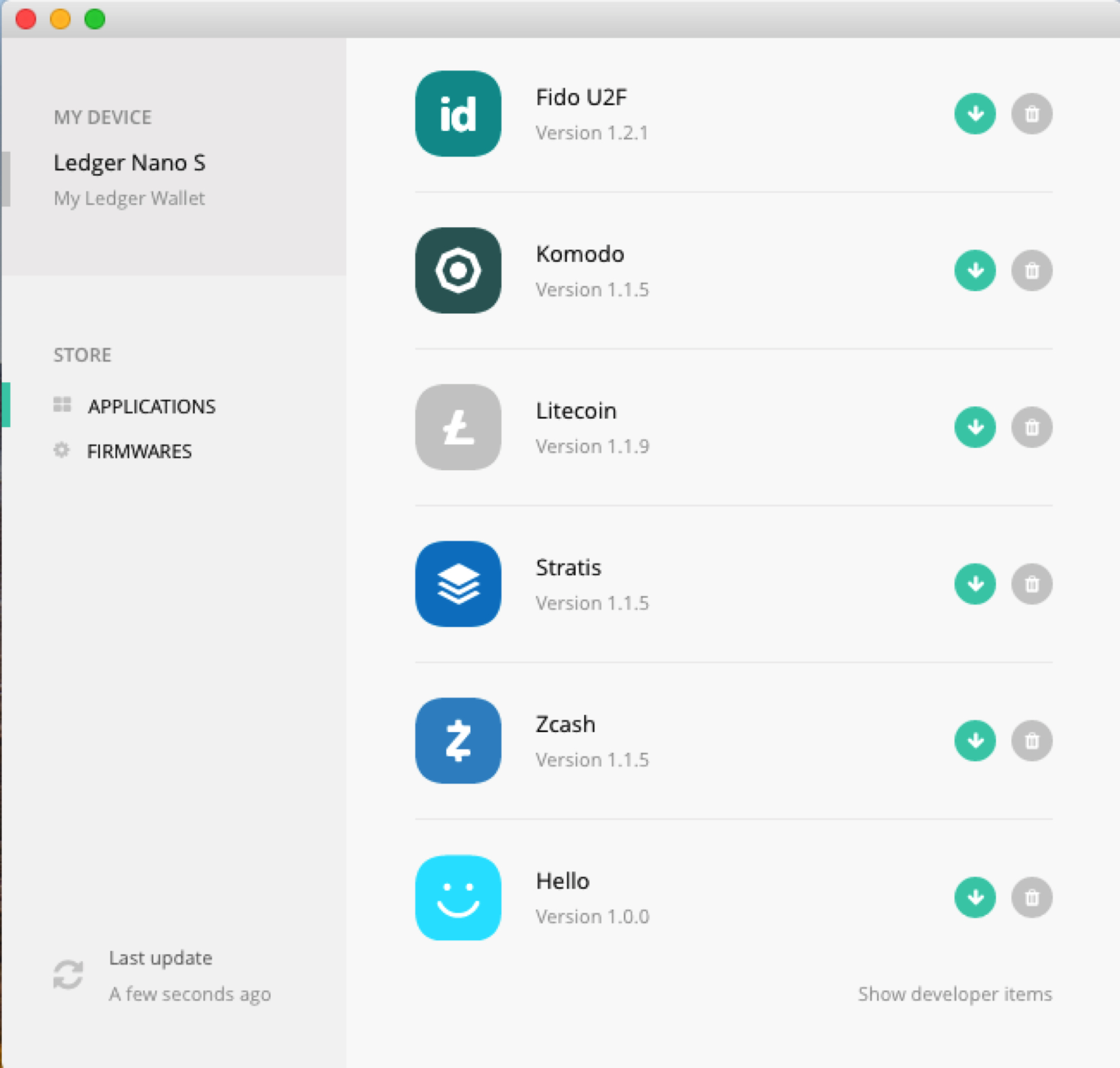Image resolution: width=1120 pixels, height=1068 pixels.
Task: Install the Komodo app
Action: (x=975, y=270)
